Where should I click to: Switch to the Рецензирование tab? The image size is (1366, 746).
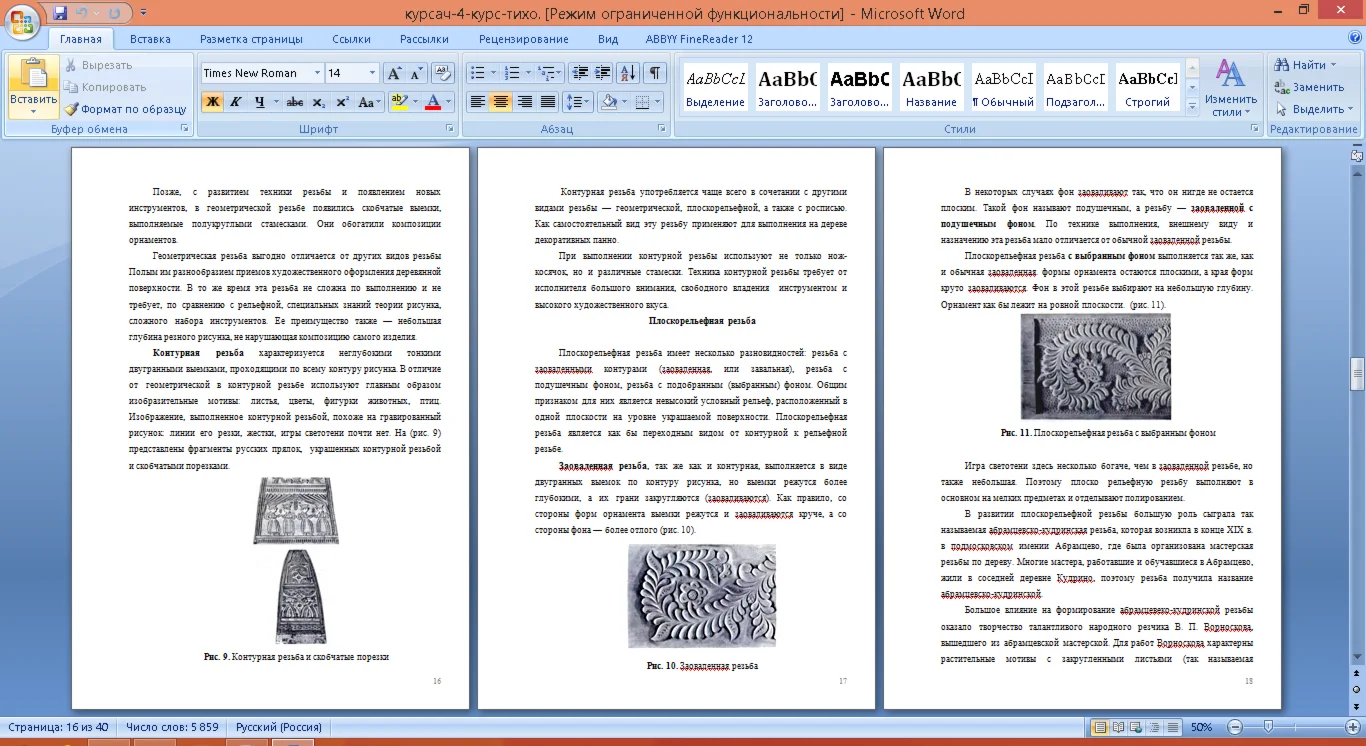tap(523, 39)
